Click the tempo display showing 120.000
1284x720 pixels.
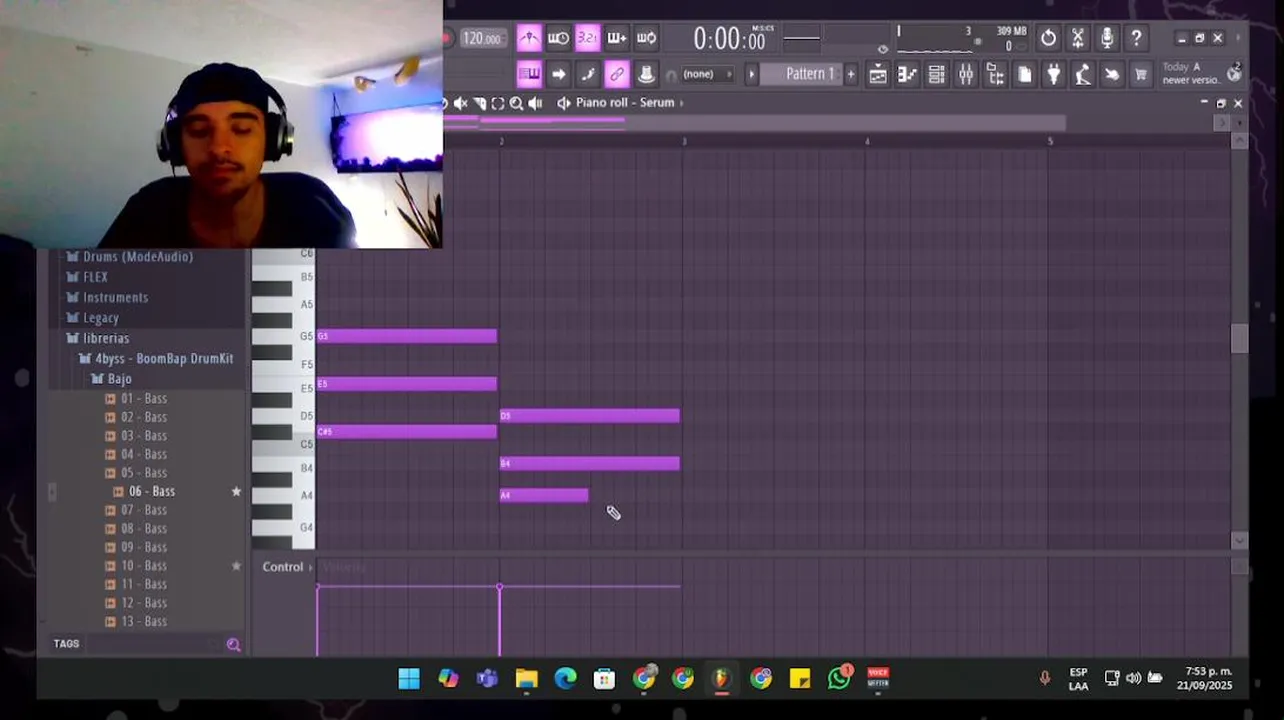(482, 39)
